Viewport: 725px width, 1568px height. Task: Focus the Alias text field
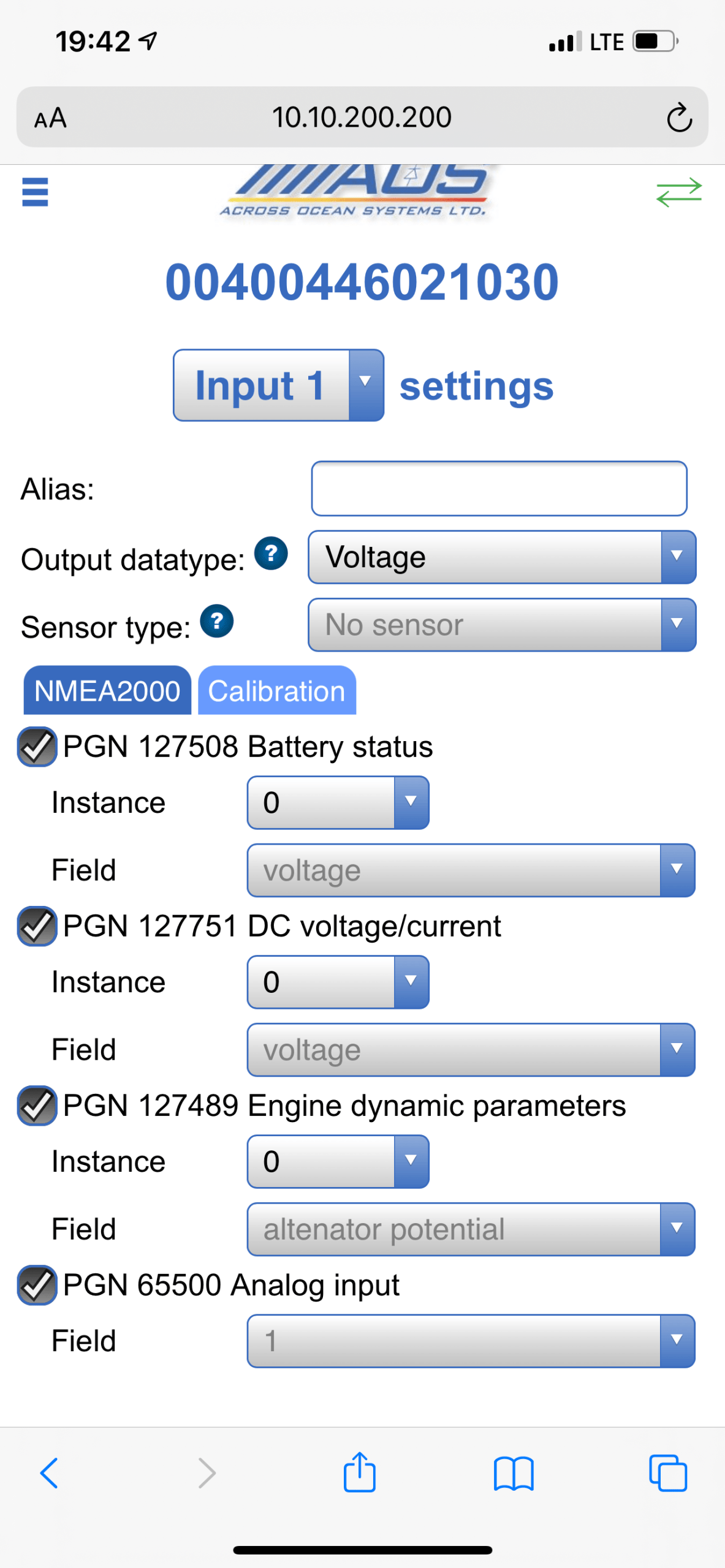coord(499,489)
